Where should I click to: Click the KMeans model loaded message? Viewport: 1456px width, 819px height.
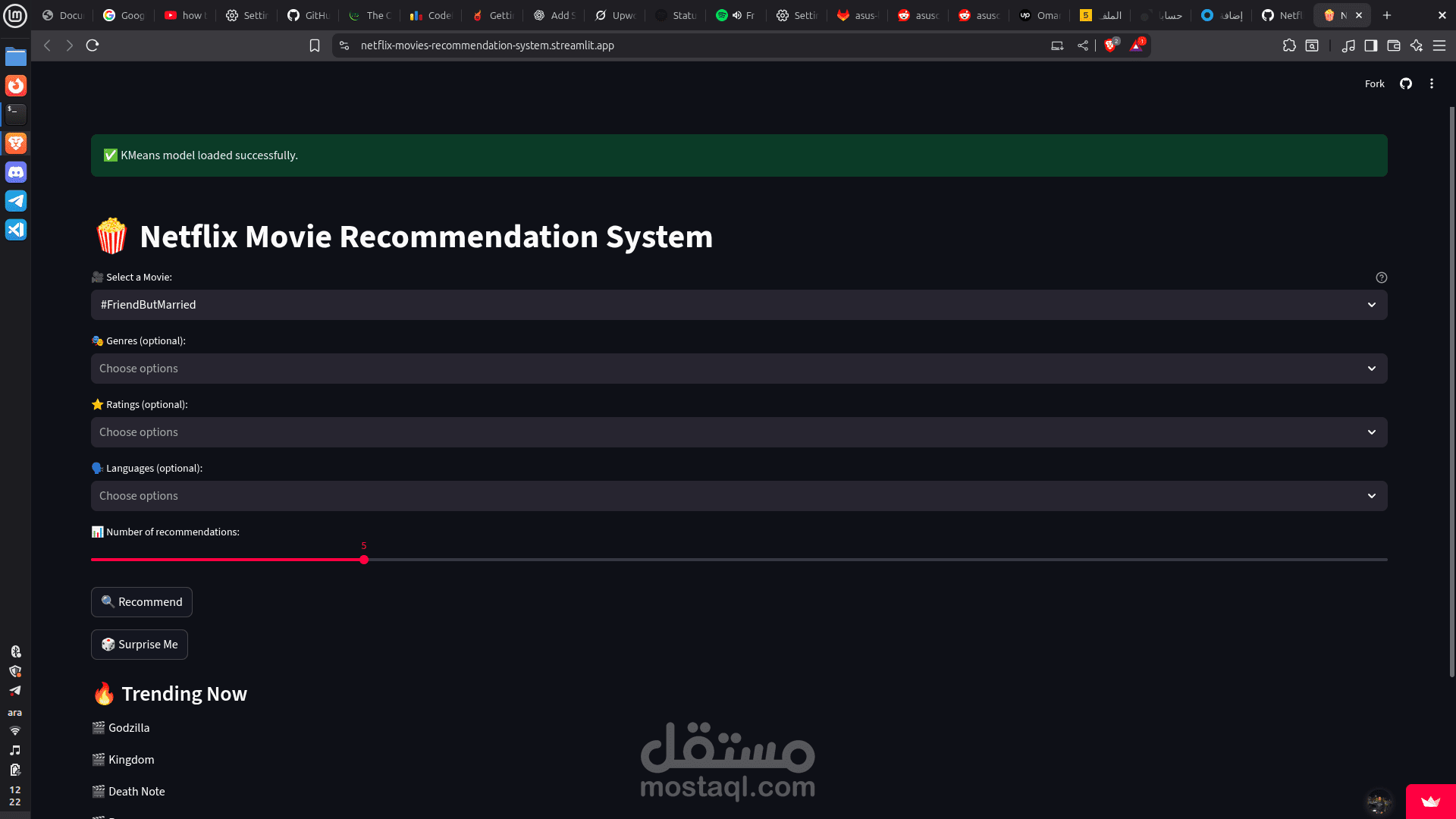739,155
